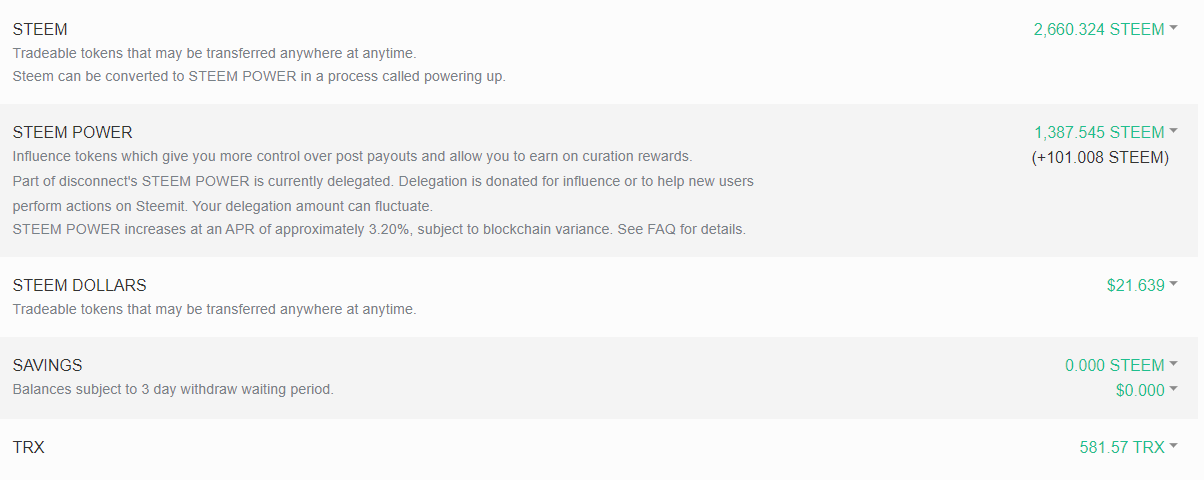This screenshot has width=1204, height=480.
Task: Click the (+101.008 STEEM) delegated amount
Action: [1100, 157]
